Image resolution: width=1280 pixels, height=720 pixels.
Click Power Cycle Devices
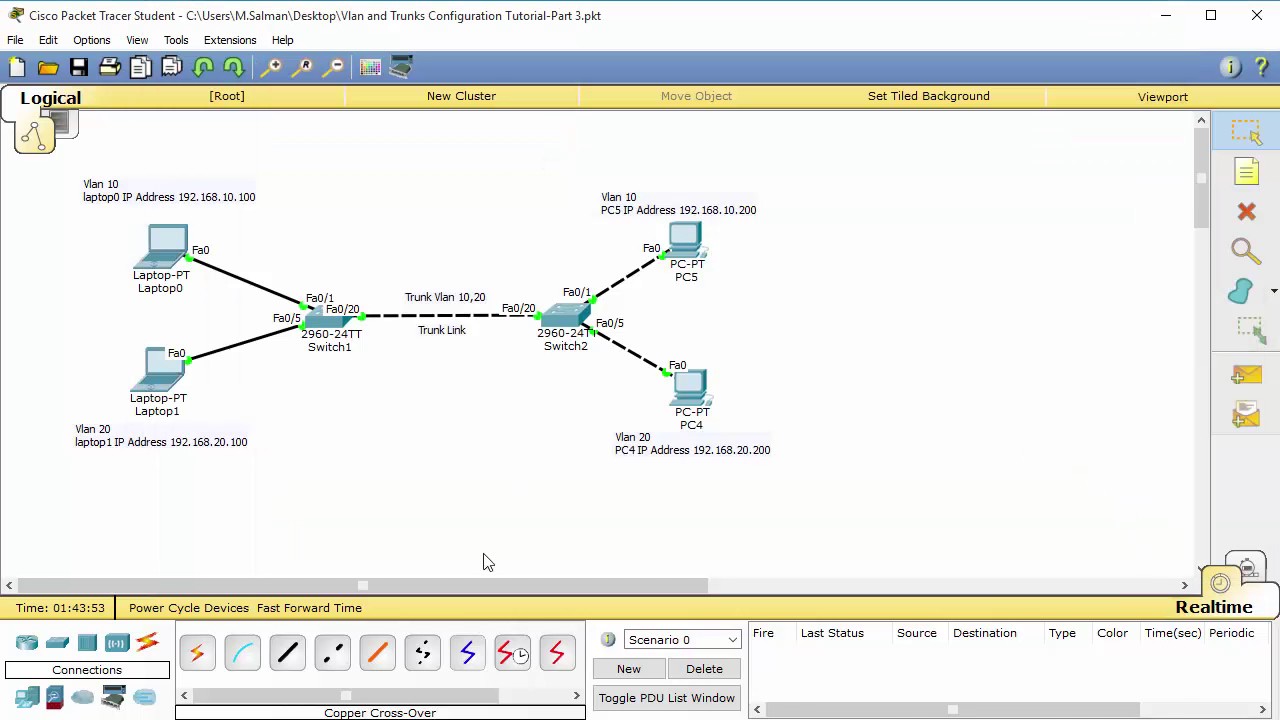(189, 608)
